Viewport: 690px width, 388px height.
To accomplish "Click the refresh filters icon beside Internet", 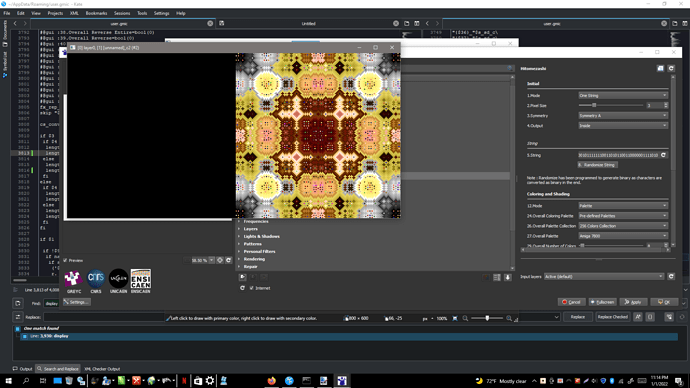I will (242, 288).
